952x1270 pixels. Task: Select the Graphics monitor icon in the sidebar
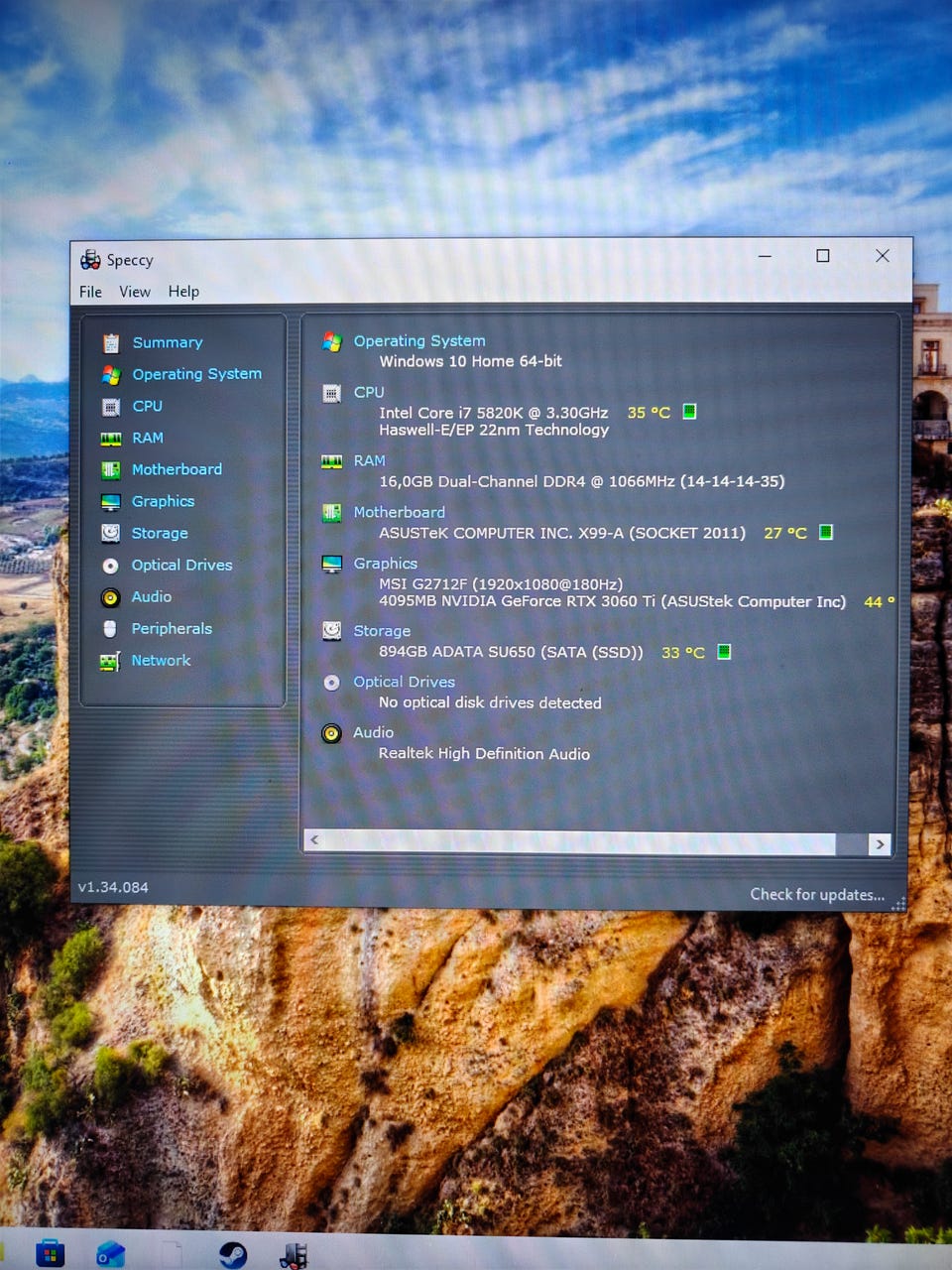111,502
